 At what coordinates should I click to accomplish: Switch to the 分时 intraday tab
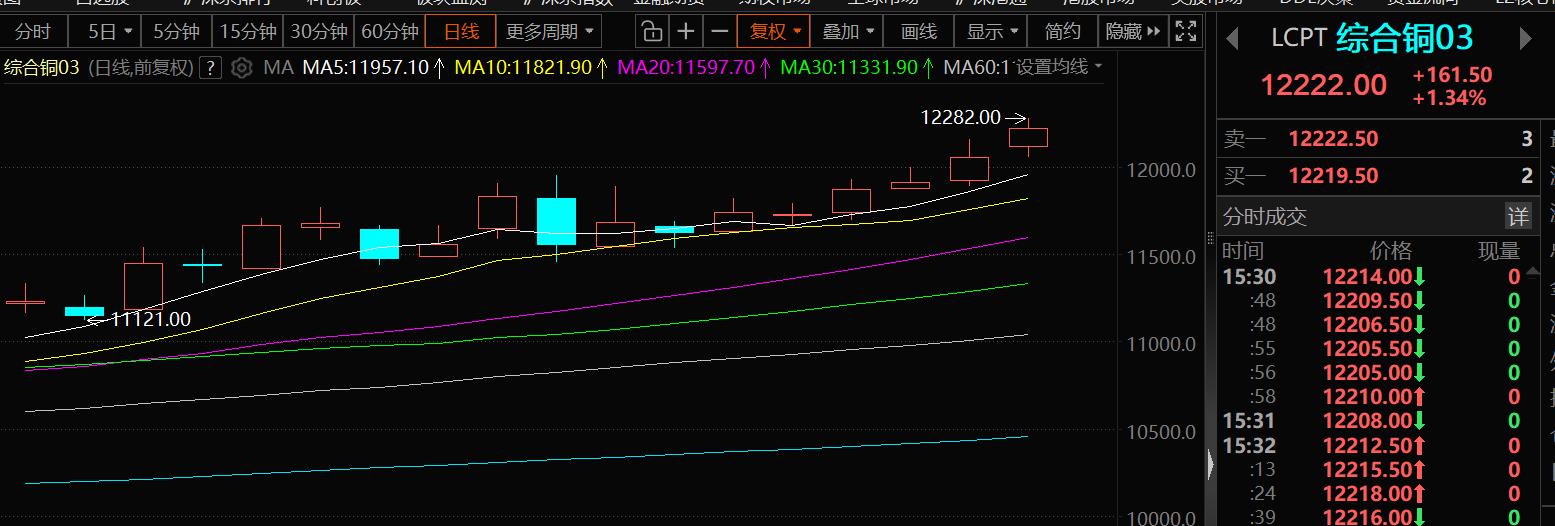[33, 32]
